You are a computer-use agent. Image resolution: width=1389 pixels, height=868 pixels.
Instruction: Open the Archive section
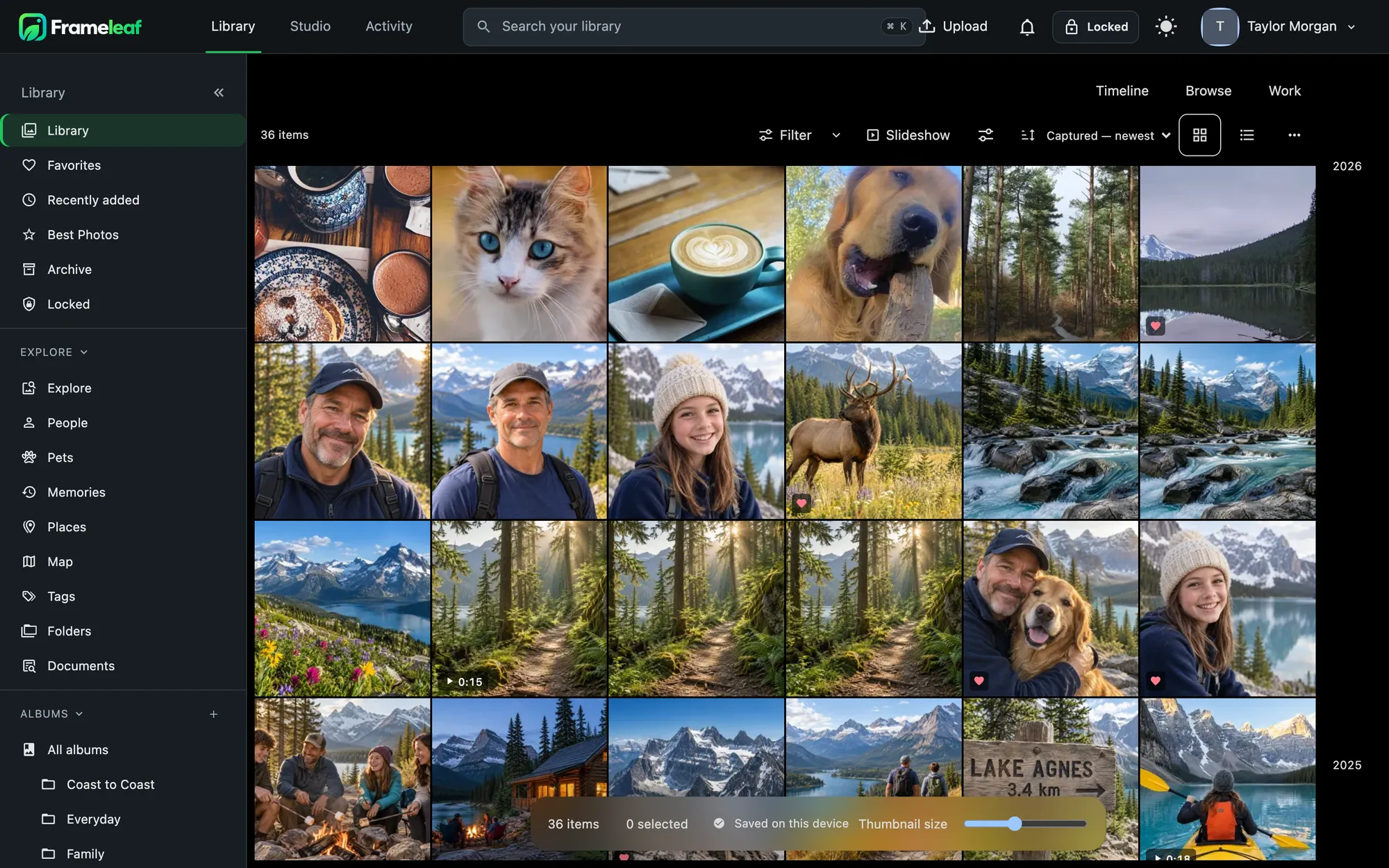click(x=124, y=269)
